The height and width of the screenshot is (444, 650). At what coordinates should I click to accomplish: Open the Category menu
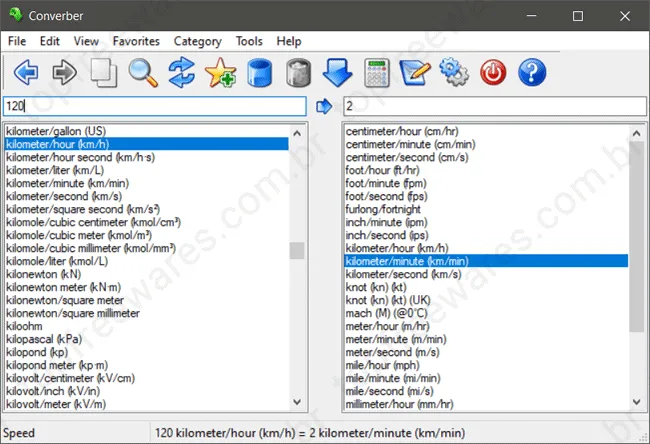point(198,41)
